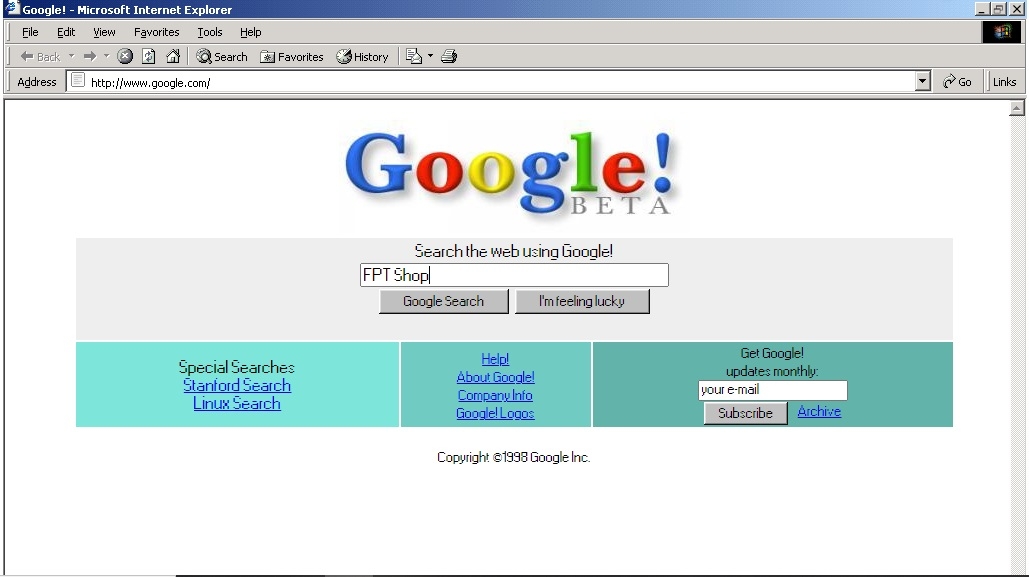Open the address bar dropdown
The image size is (1029, 577).
(x=921, y=81)
